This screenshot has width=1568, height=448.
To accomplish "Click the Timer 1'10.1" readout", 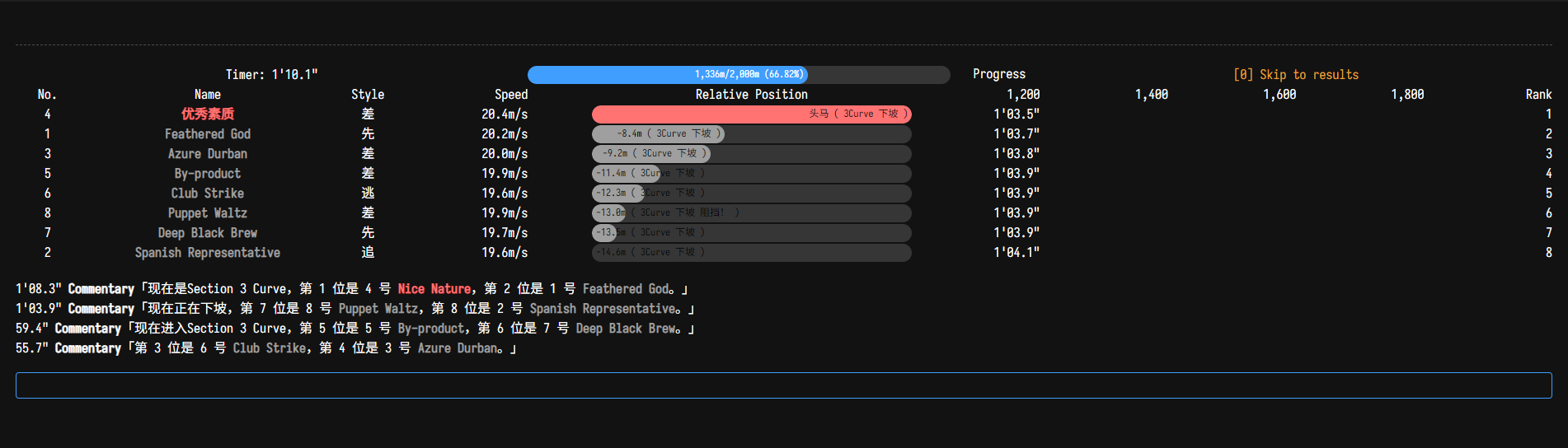I will pyautogui.click(x=272, y=75).
